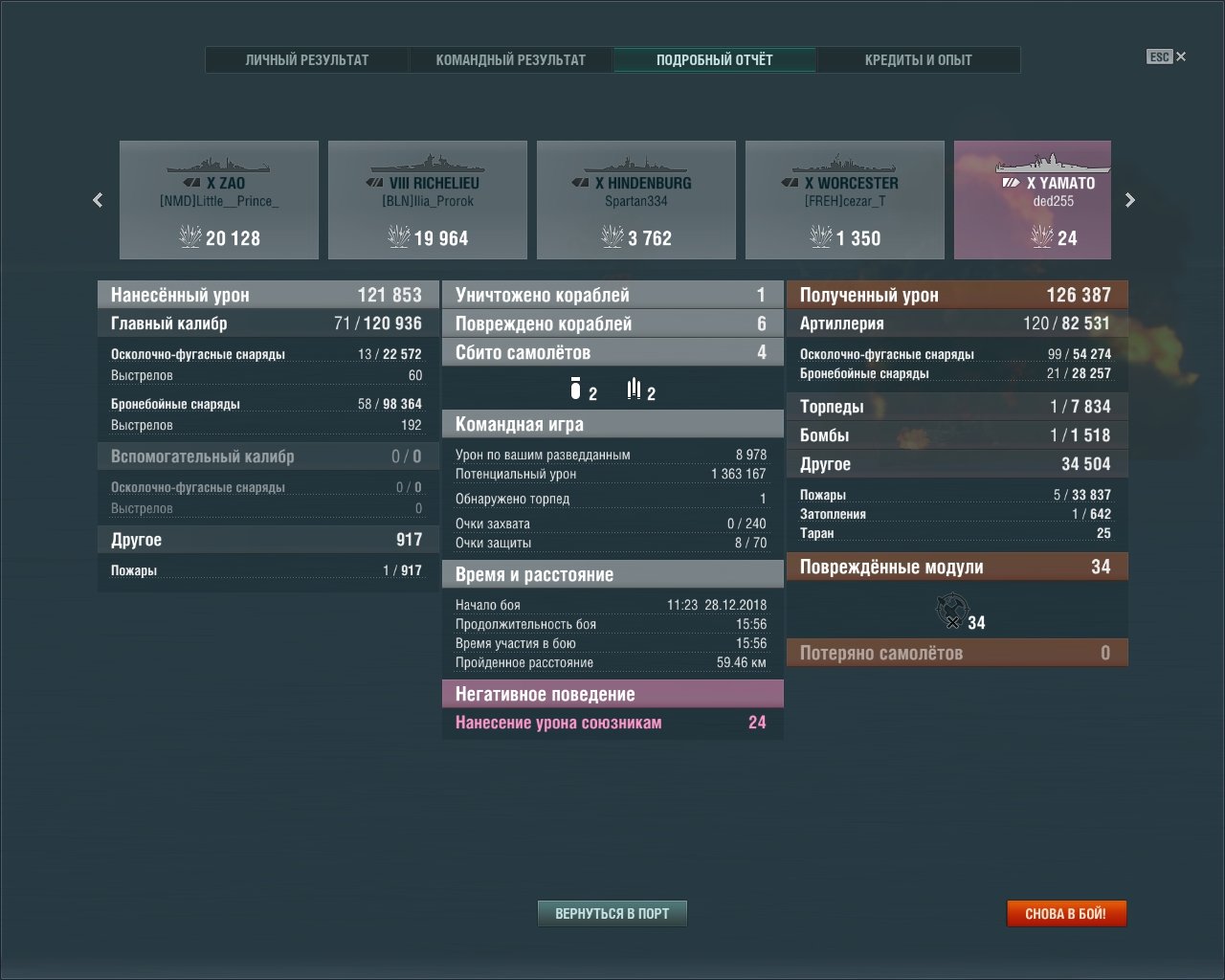This screenshot has width=1225, height=980.
Task: Click the battleship class icon next to X YAMATO
Action: click(x=1011, y=183)
